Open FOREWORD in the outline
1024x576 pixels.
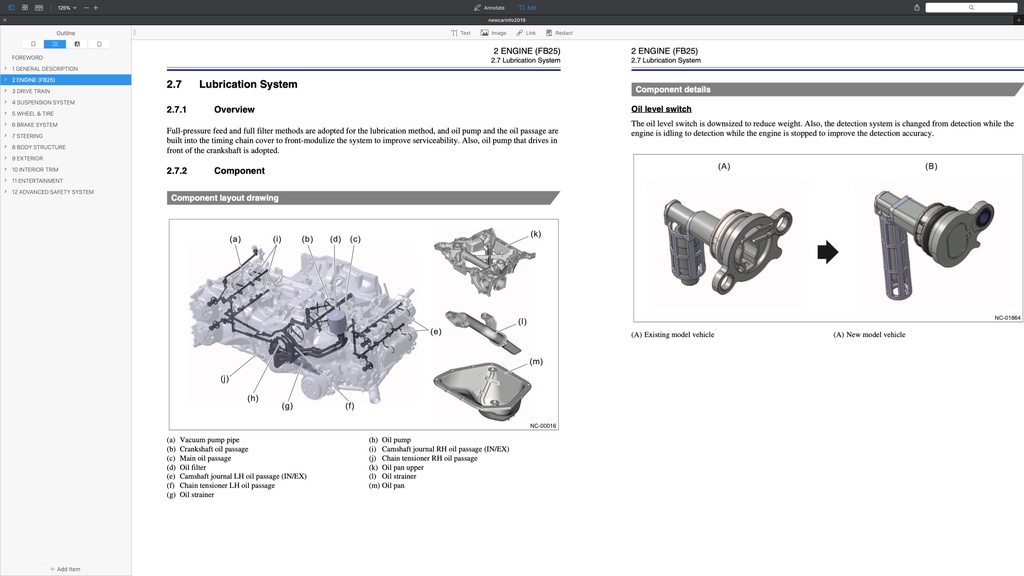(x=27, y=58)
